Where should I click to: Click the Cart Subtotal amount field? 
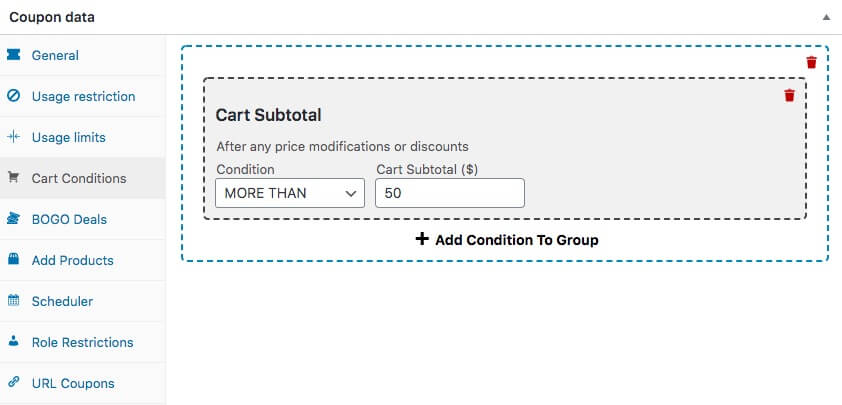coord(449,193)
